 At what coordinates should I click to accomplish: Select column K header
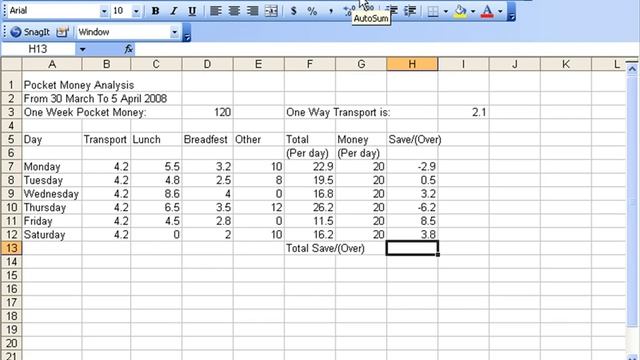(565, 64)
